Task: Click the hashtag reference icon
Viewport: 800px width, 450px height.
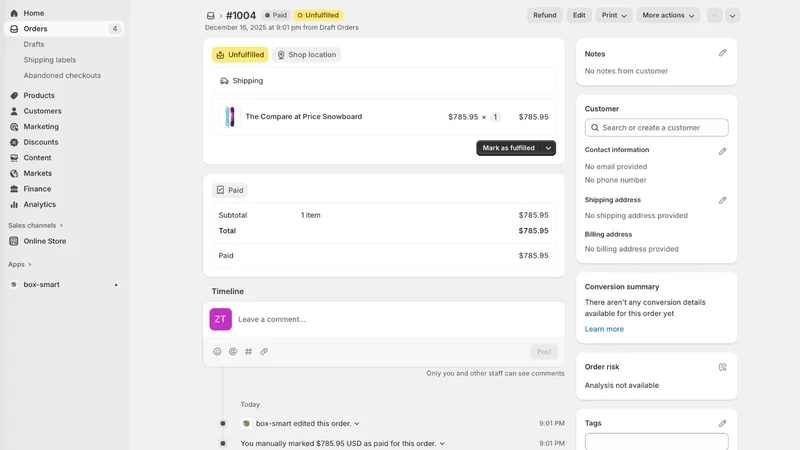Action: 248,352
